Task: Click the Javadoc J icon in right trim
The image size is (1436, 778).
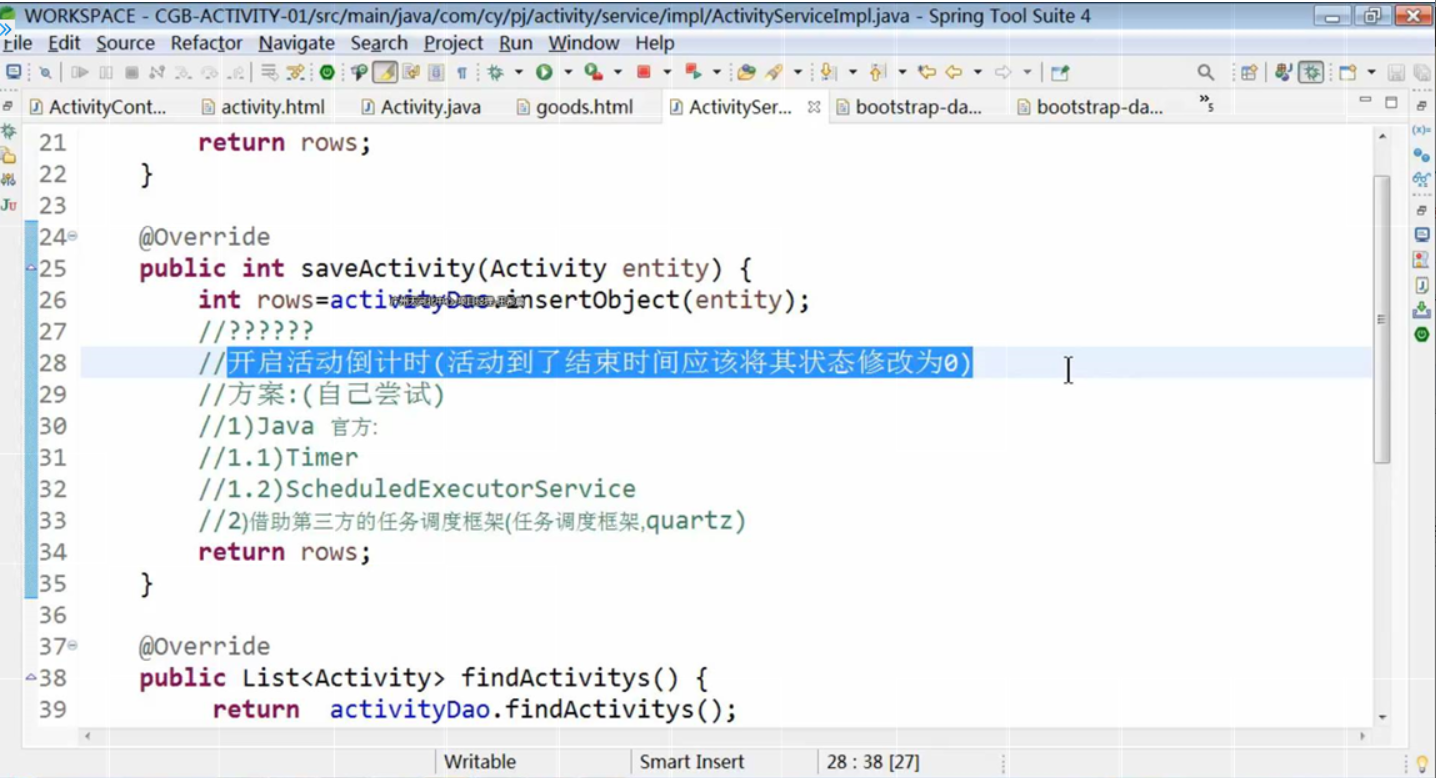Action: point(1421,285)
